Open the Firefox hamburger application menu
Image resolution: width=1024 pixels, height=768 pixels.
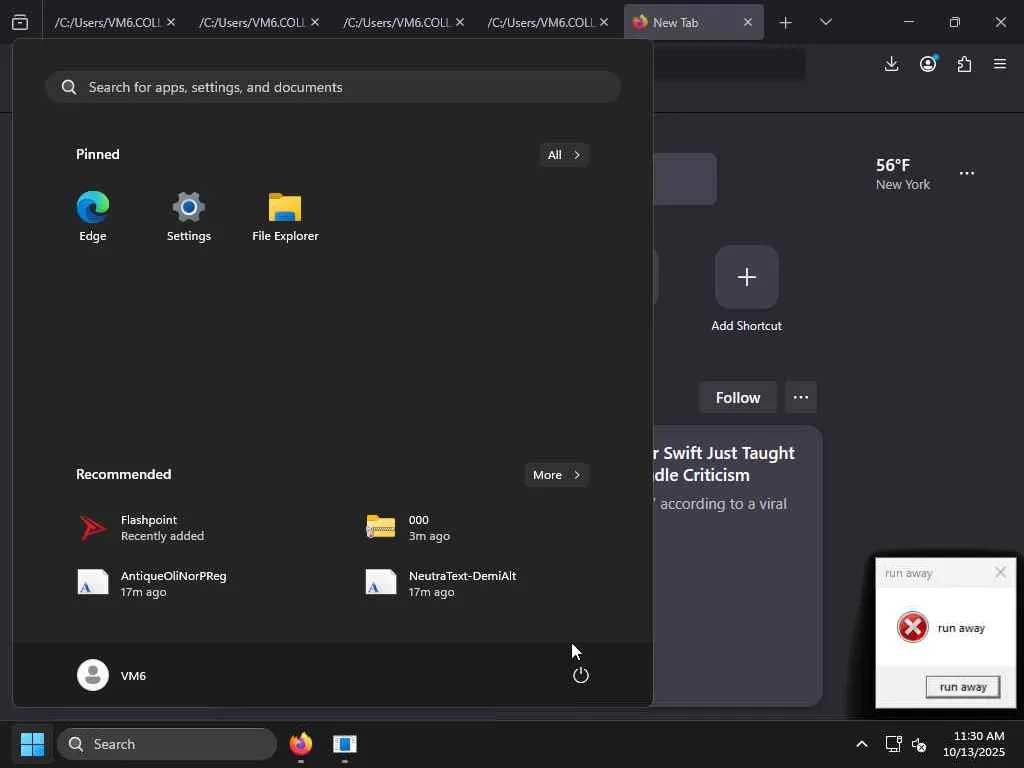pyautogui.click(x=1000, y=64)
